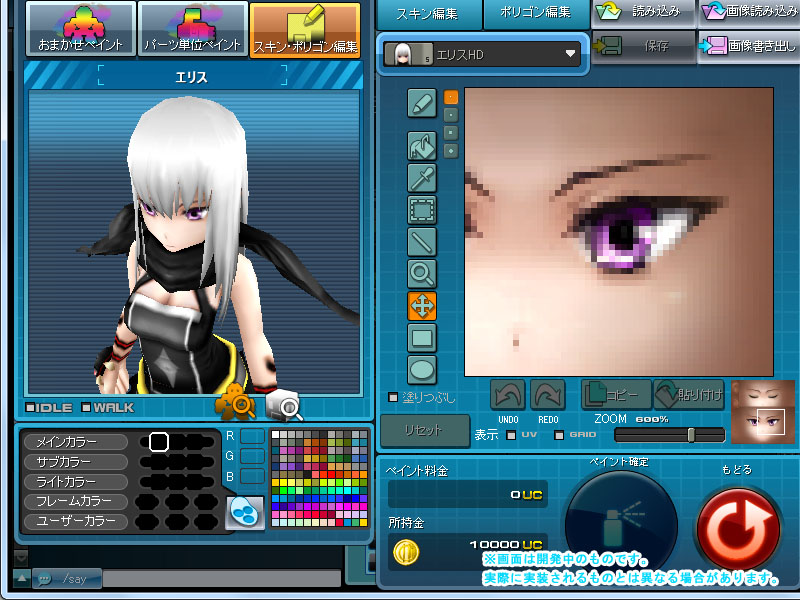Choose the largest round brush size
800x600 pixels.
(x=451, y=151)
